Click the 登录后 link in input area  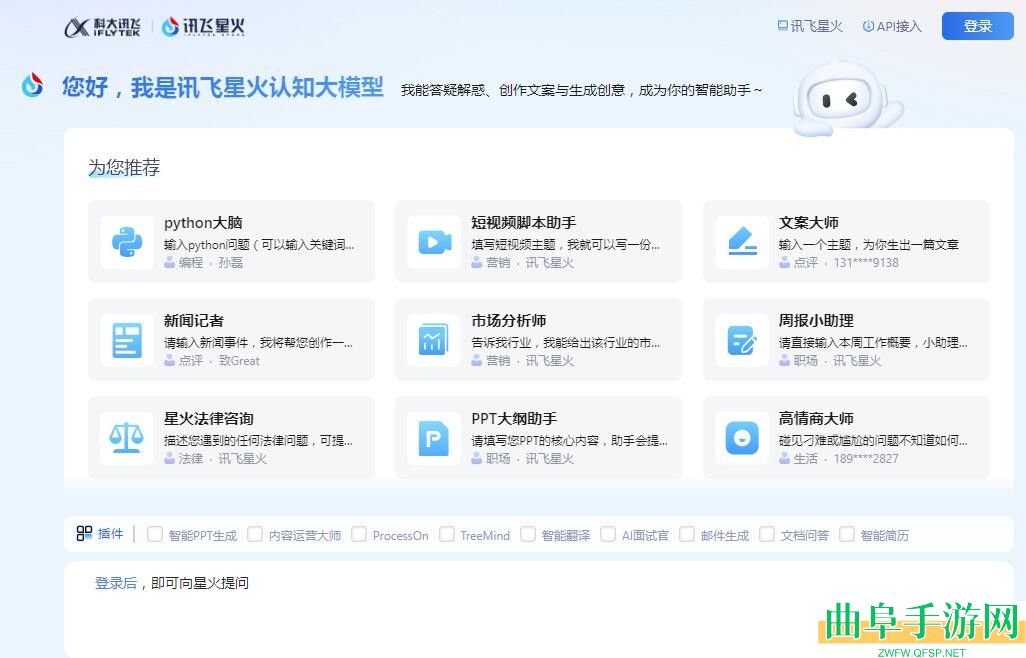pyautogui.click(x=116, y=583)
